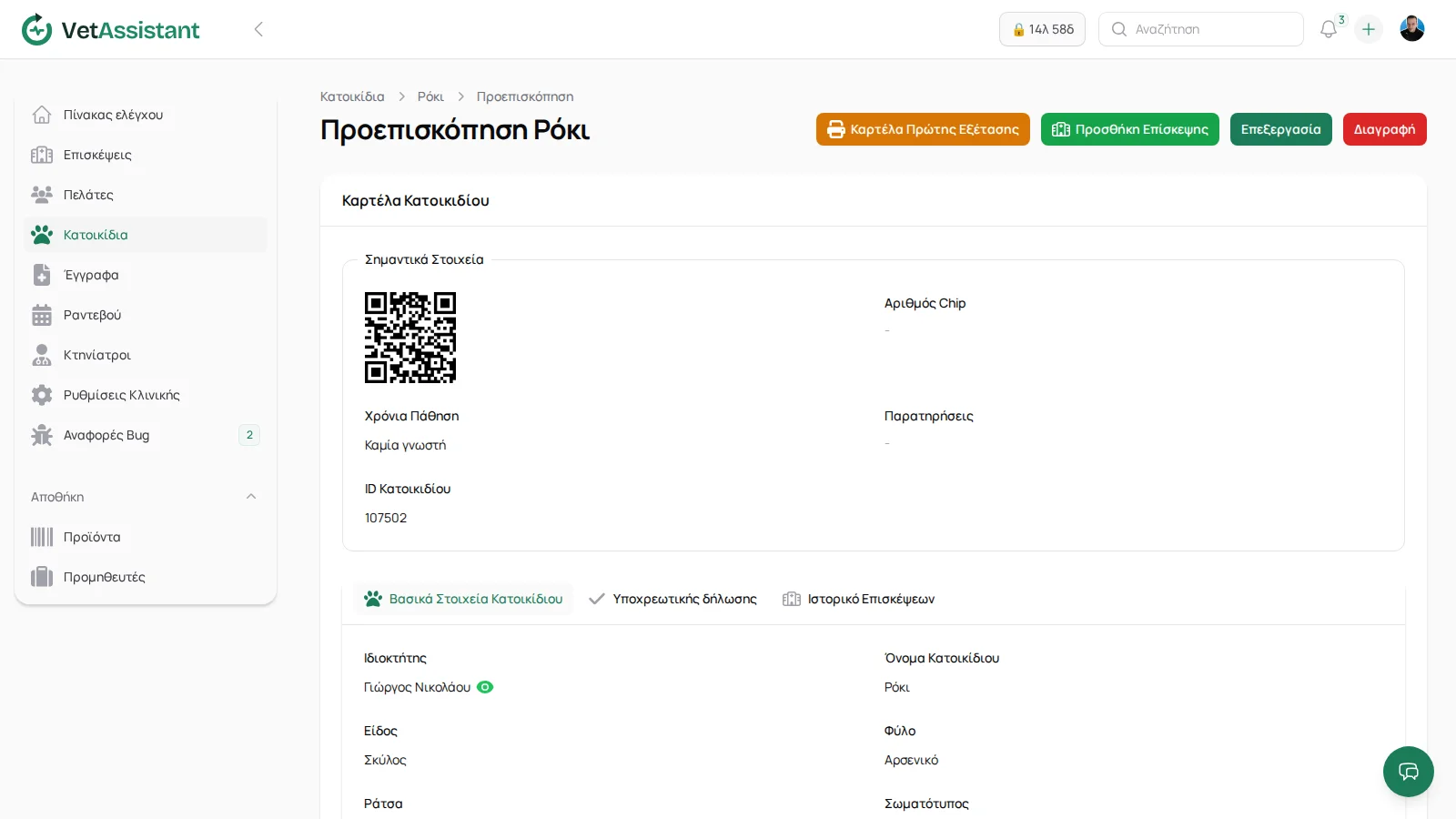The image size is (1456, 819).
Task: Open the 14λ 586 lock timer
Action: (1042, 29)
